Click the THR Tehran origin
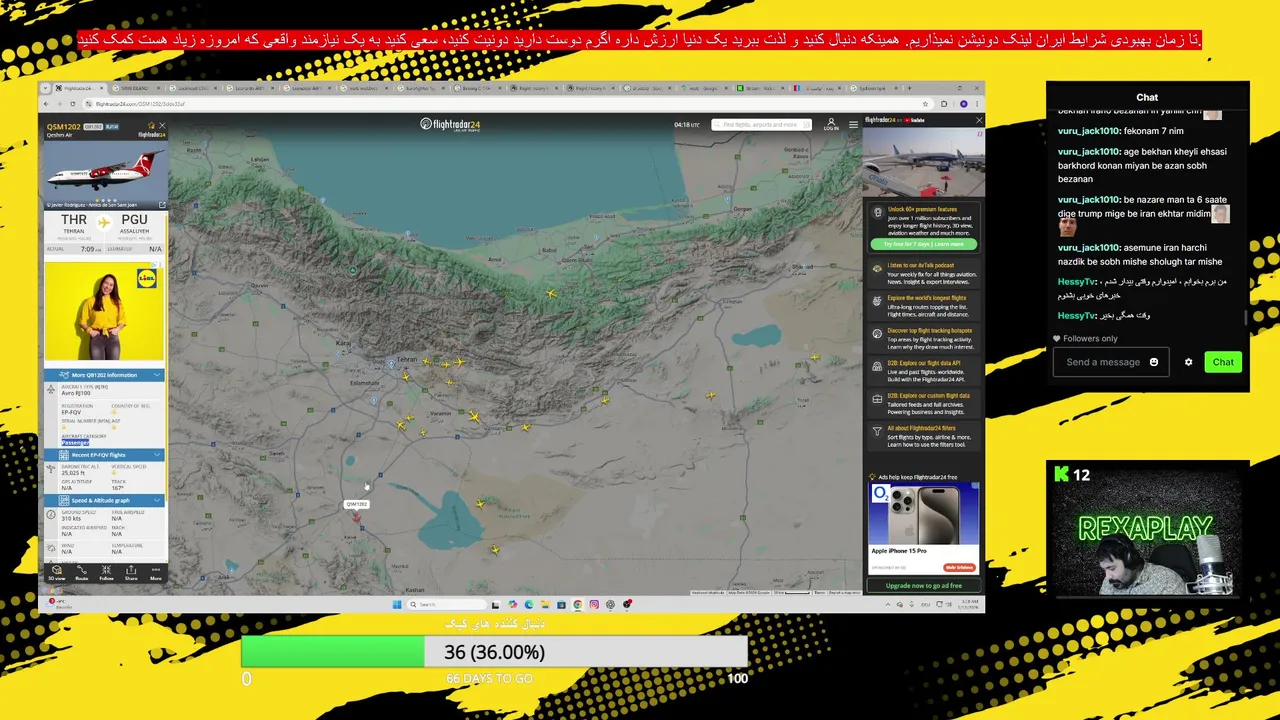This screenshot has width=1280, height=720. [x=74, y=223]
